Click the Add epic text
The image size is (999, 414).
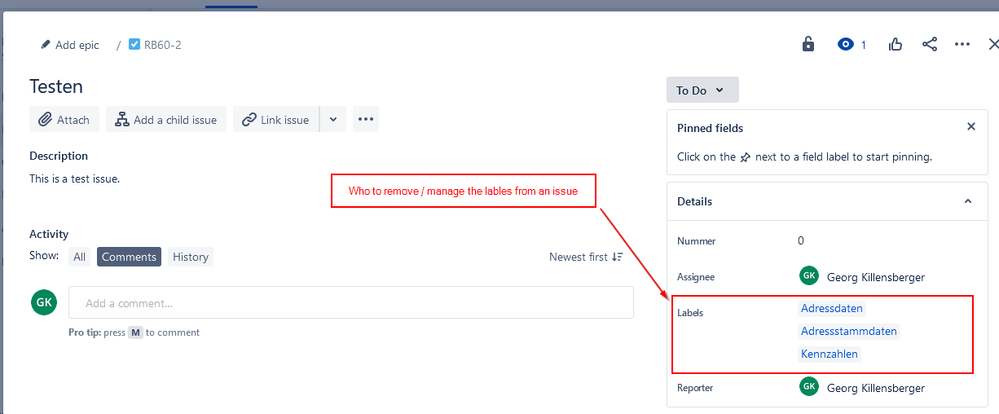coord(77,45)
